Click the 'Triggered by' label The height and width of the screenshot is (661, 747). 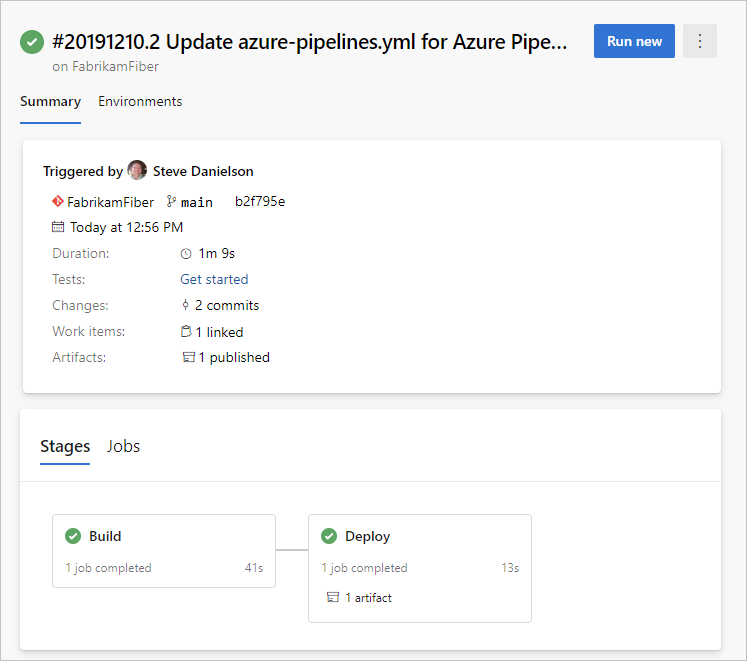(83, 172)
